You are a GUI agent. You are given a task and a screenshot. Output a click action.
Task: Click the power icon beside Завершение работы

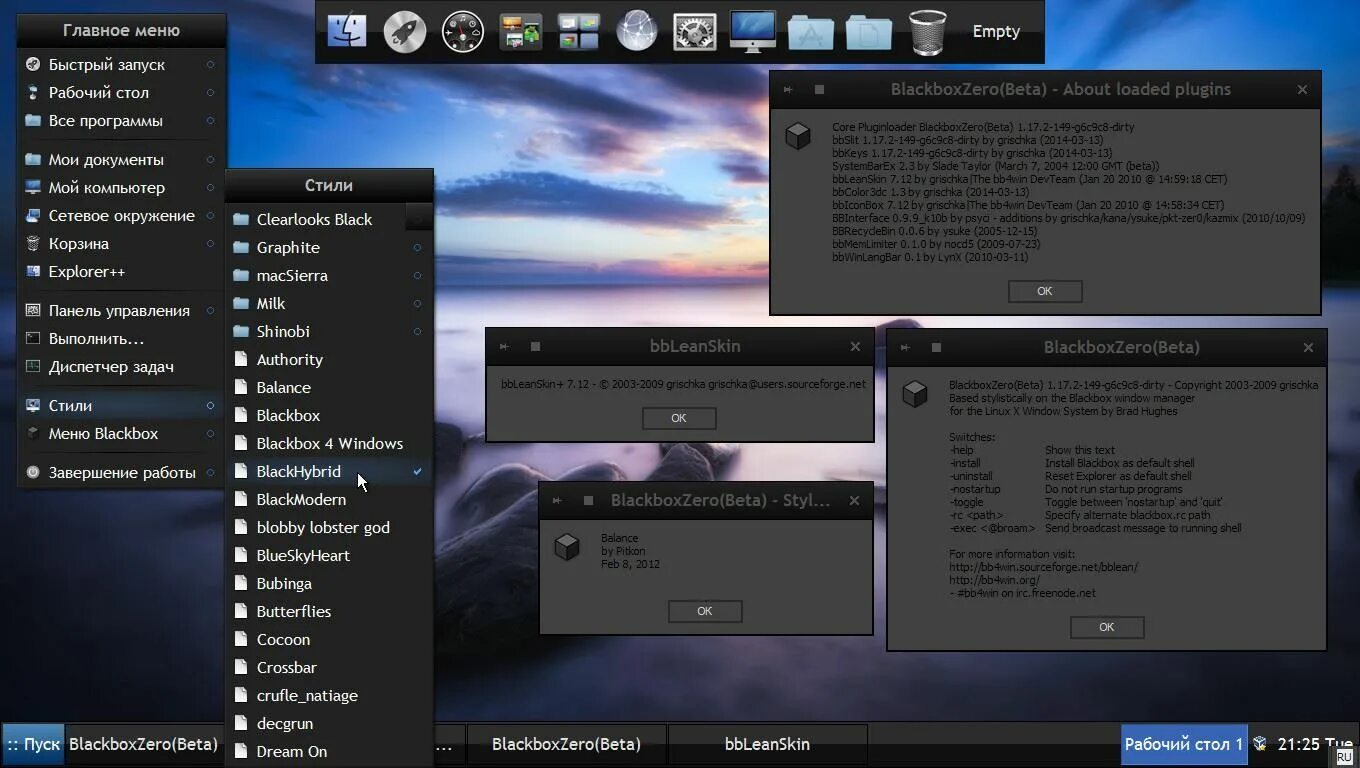coord(33,472)
